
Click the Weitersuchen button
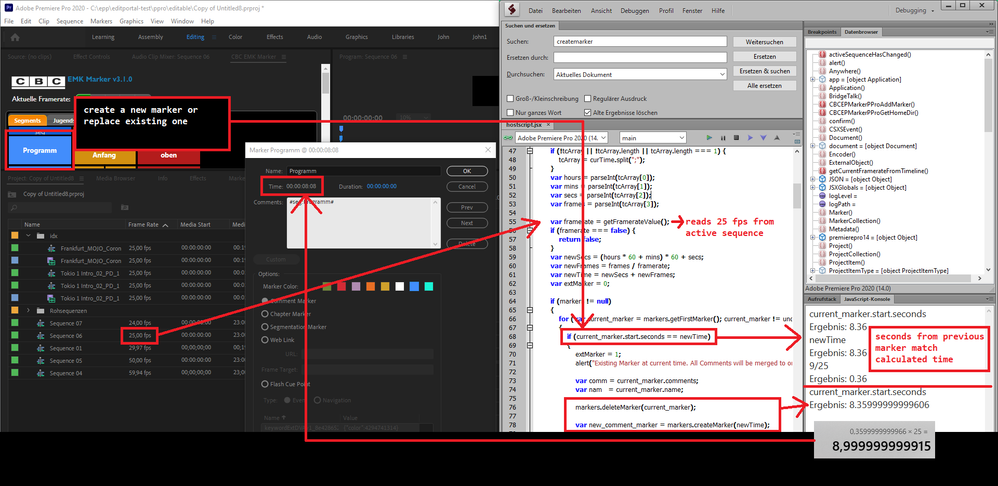pyautogui.click(x=765, y=41)
